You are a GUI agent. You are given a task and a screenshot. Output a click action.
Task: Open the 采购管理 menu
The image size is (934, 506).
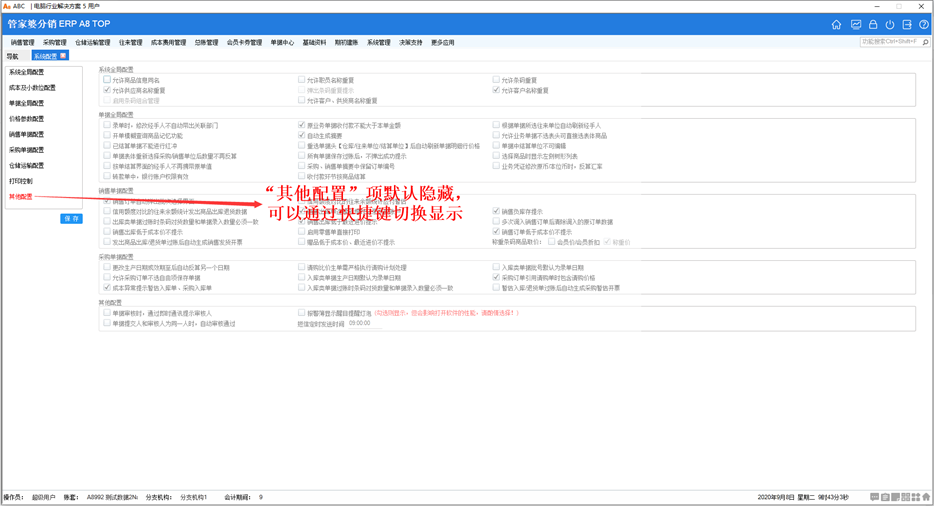pos(55,42)
